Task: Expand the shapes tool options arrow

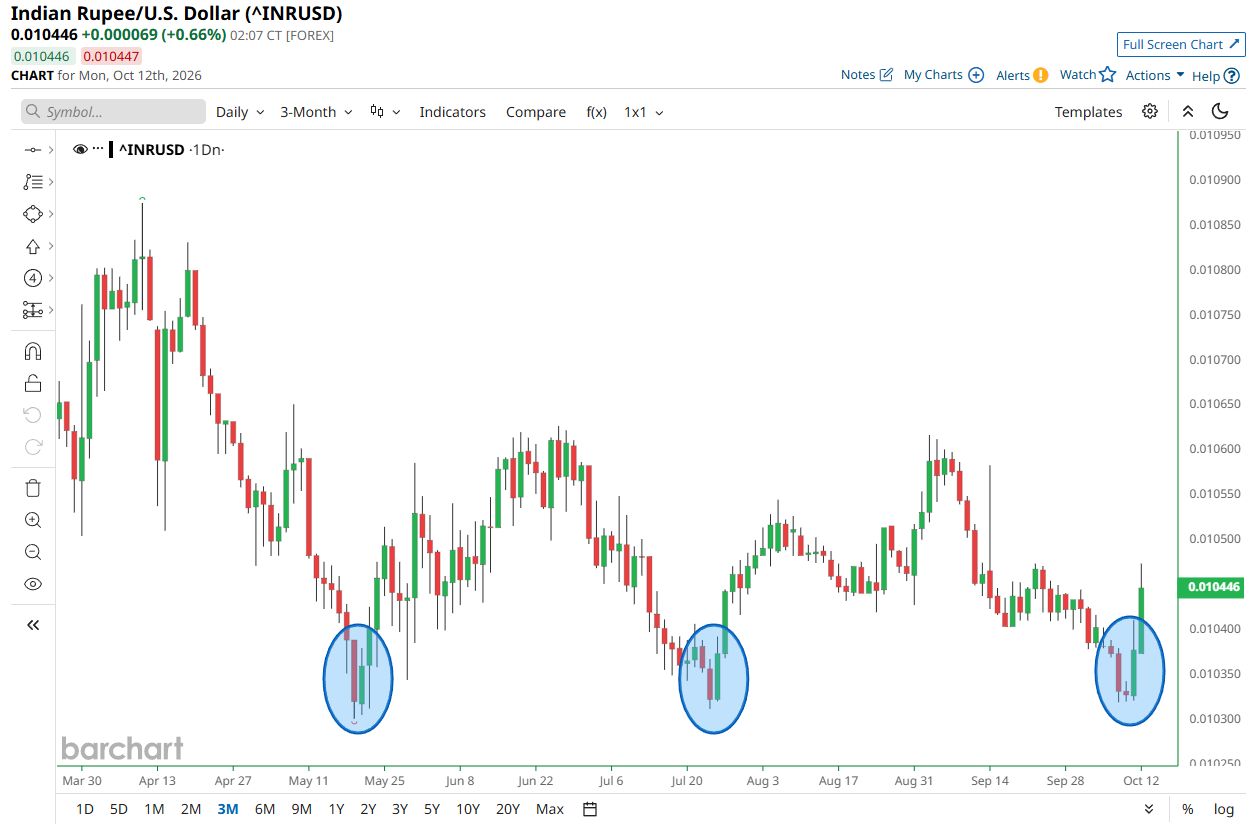Action: pyautogui.click(x=50, y=214)
